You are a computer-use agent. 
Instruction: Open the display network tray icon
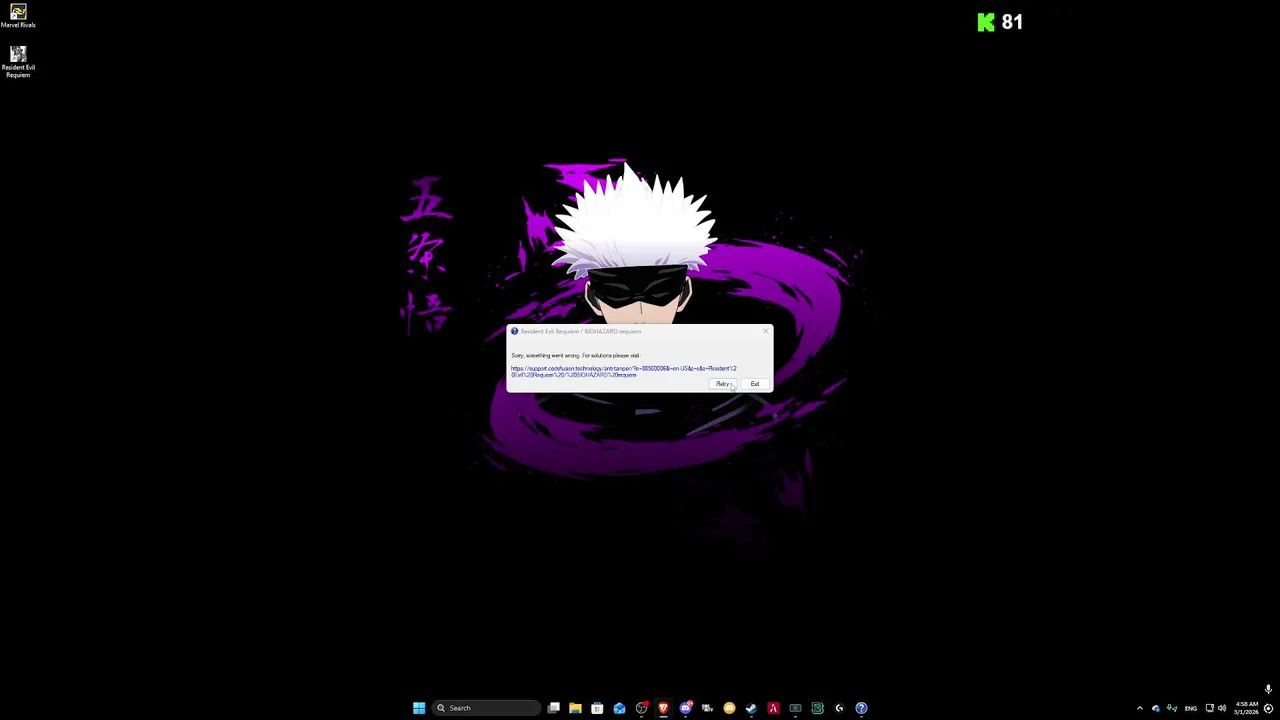[1210, 708]
